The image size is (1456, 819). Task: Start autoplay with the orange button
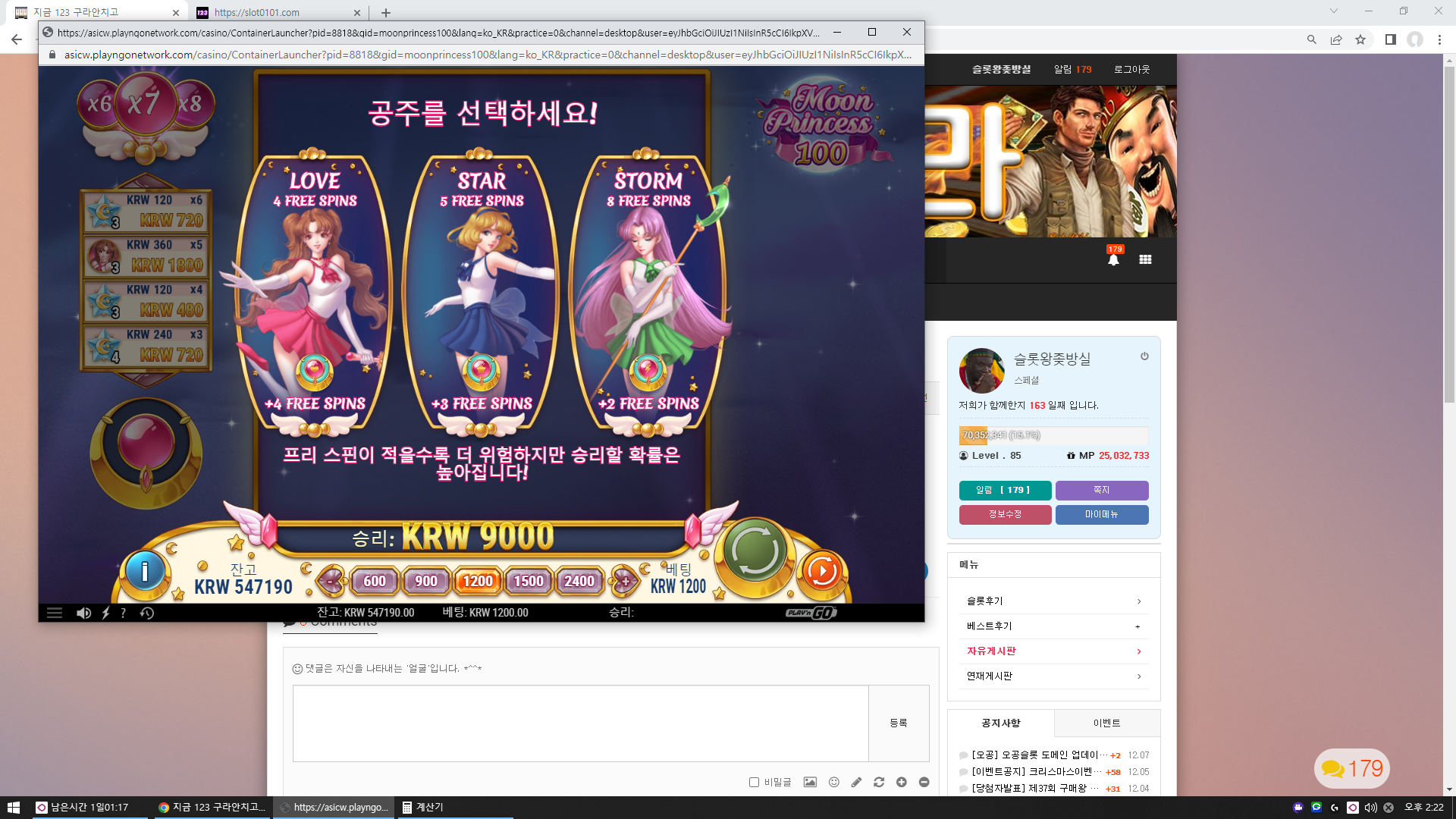822,571
